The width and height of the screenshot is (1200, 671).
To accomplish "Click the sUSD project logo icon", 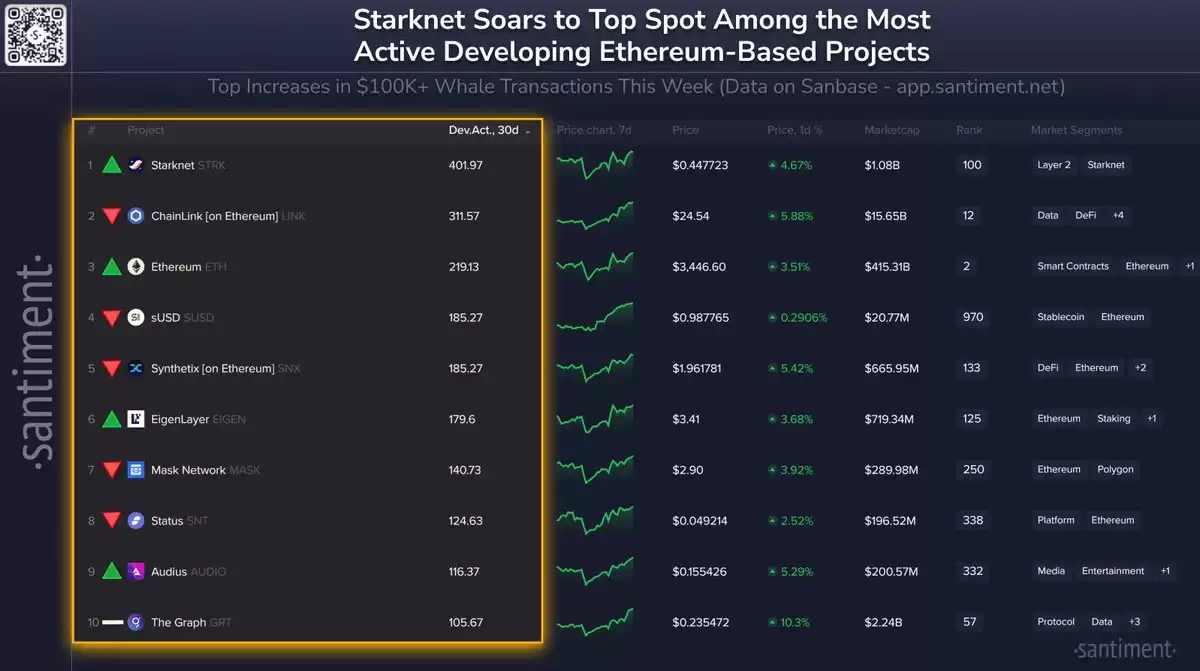I will [136, 317].
